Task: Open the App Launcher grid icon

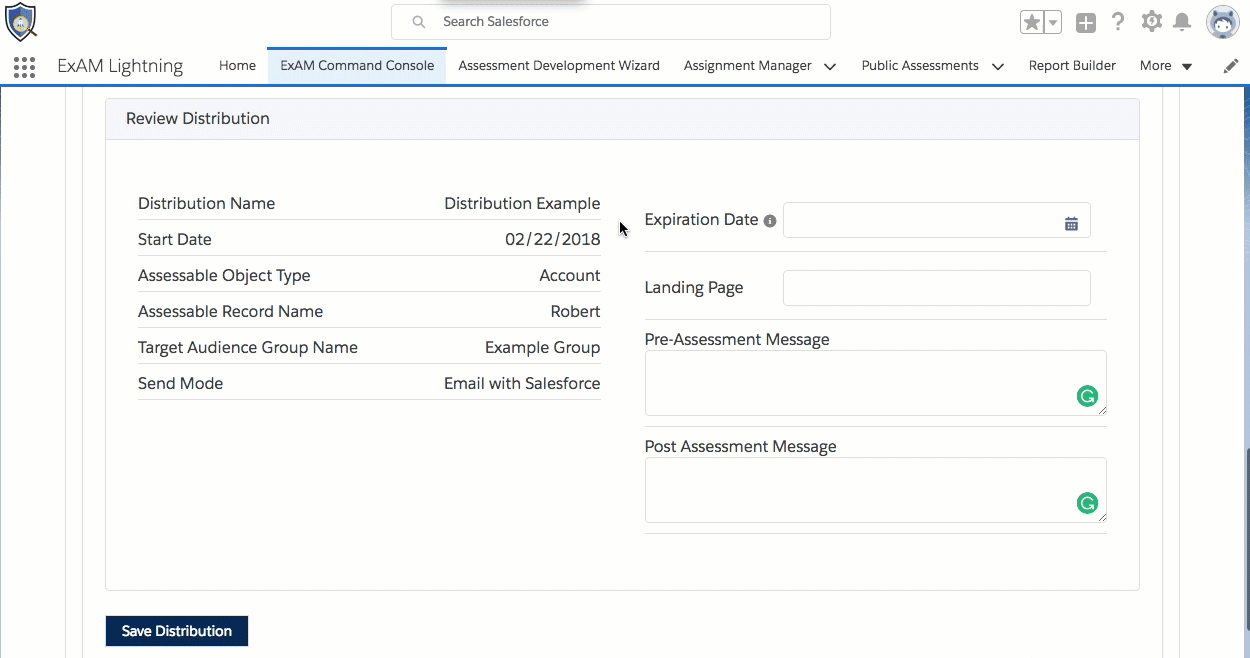Action: pos(25,67)
